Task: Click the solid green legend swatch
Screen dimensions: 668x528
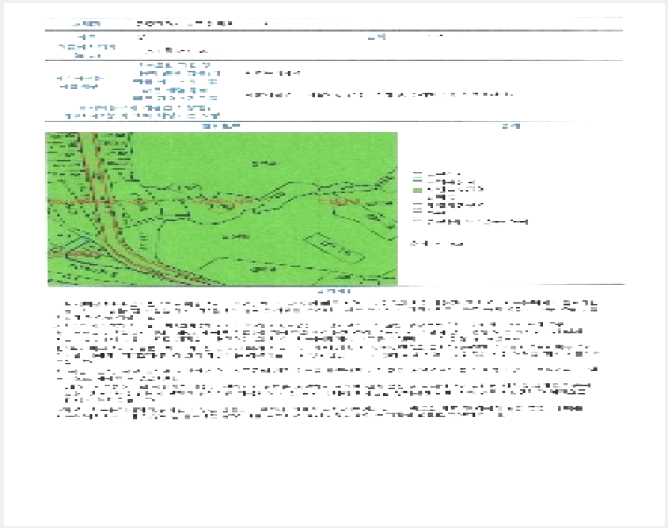Action: click(418, 190)
